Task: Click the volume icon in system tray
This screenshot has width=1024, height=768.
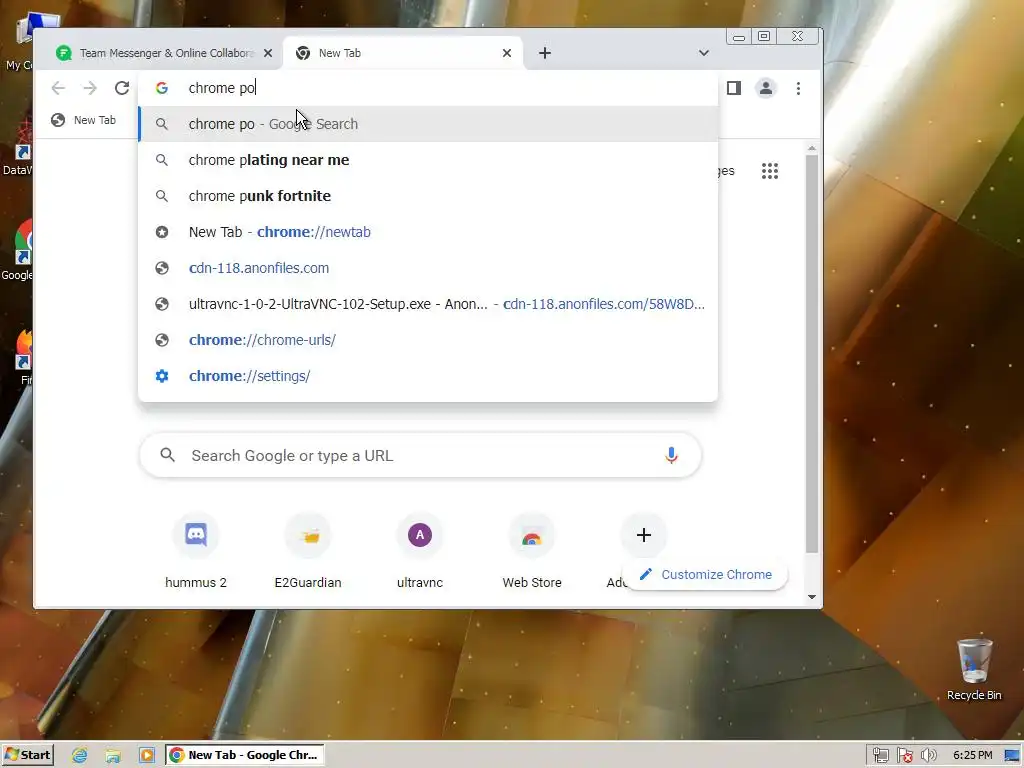Action: coord(928,756)
